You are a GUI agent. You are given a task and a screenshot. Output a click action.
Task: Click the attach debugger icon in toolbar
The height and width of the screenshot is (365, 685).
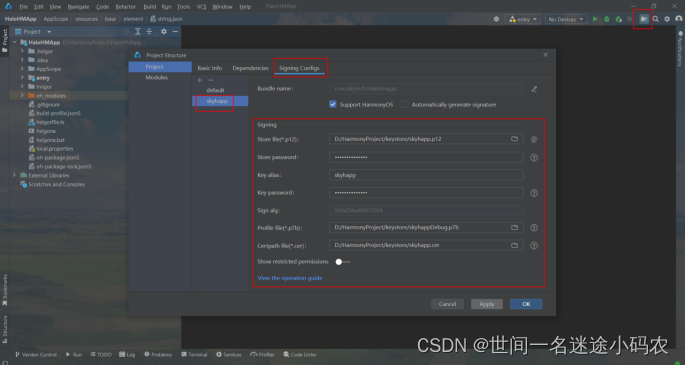click(x=619, y=19)
